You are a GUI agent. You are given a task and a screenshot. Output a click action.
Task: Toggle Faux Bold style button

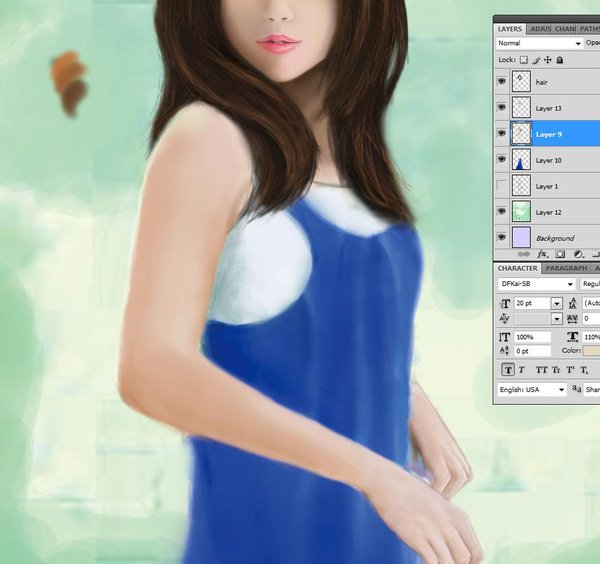(508, 370)
